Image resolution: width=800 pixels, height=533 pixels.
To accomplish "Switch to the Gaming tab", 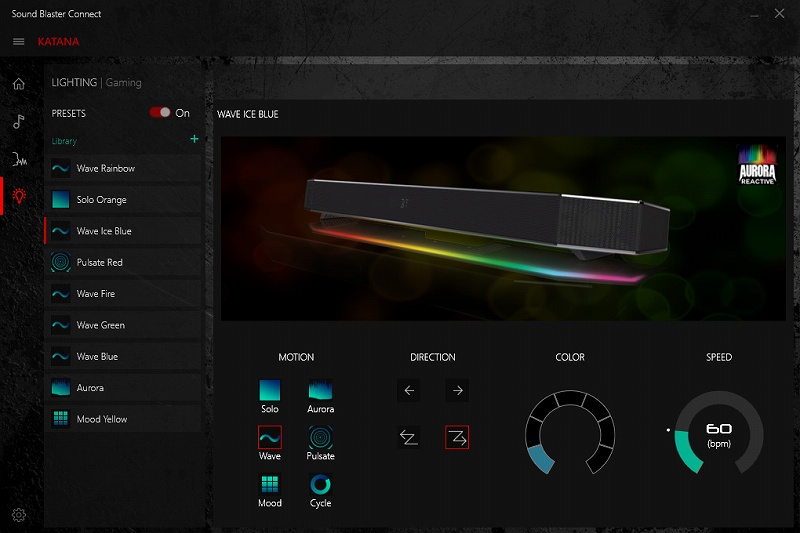I will coord(123,83).
